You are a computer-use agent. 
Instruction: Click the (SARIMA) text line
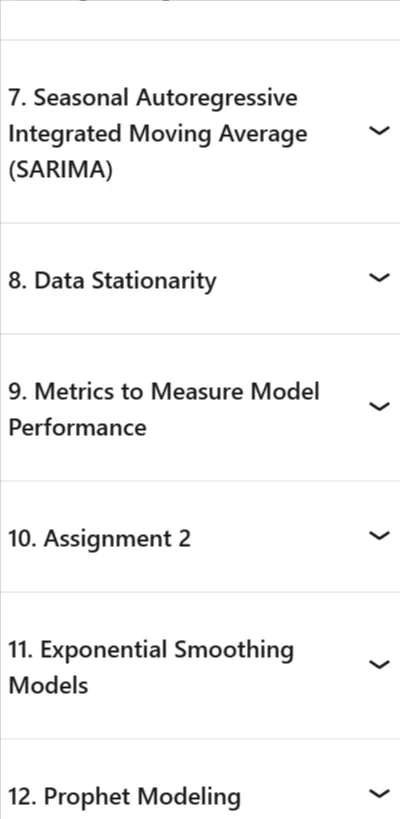pos(60,170)
